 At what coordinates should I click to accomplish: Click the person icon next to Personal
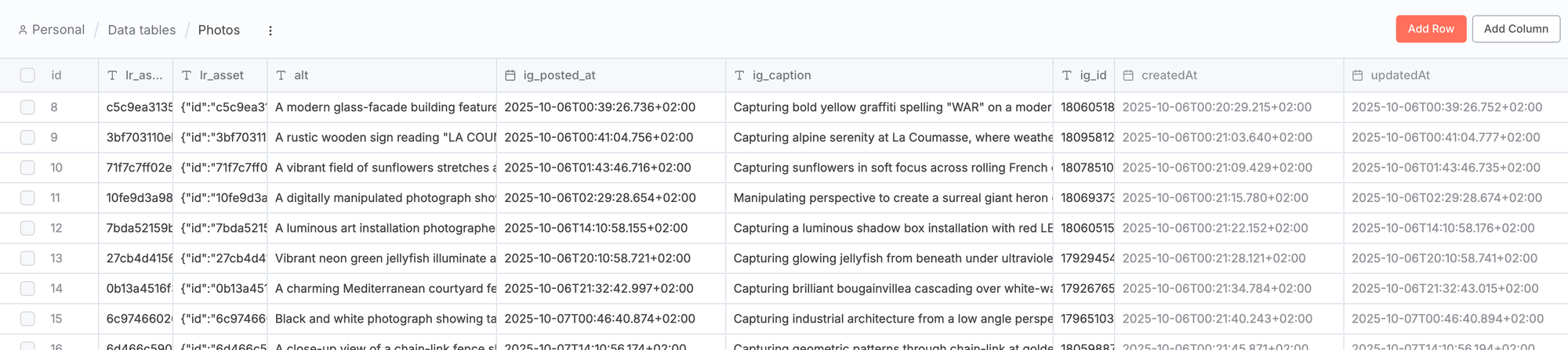(x=23, y=30)
